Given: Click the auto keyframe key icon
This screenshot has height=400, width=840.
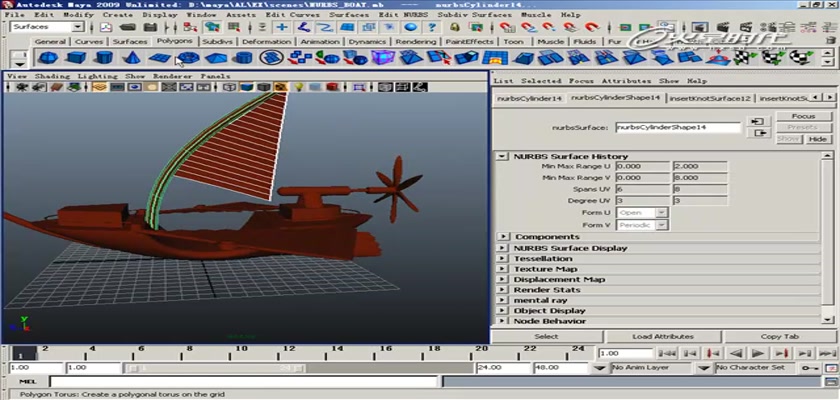Looking at the screenshot, I should coord(809,368).
